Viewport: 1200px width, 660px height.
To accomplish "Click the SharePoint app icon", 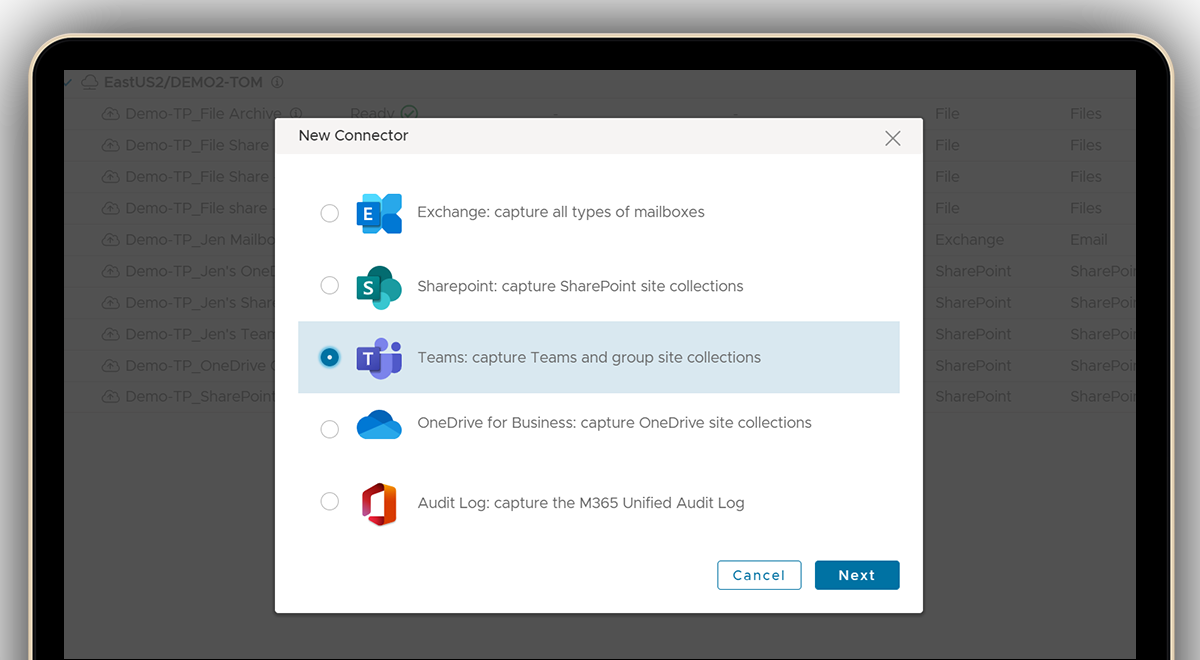I will pyautogui.click(x=379, y=287).
